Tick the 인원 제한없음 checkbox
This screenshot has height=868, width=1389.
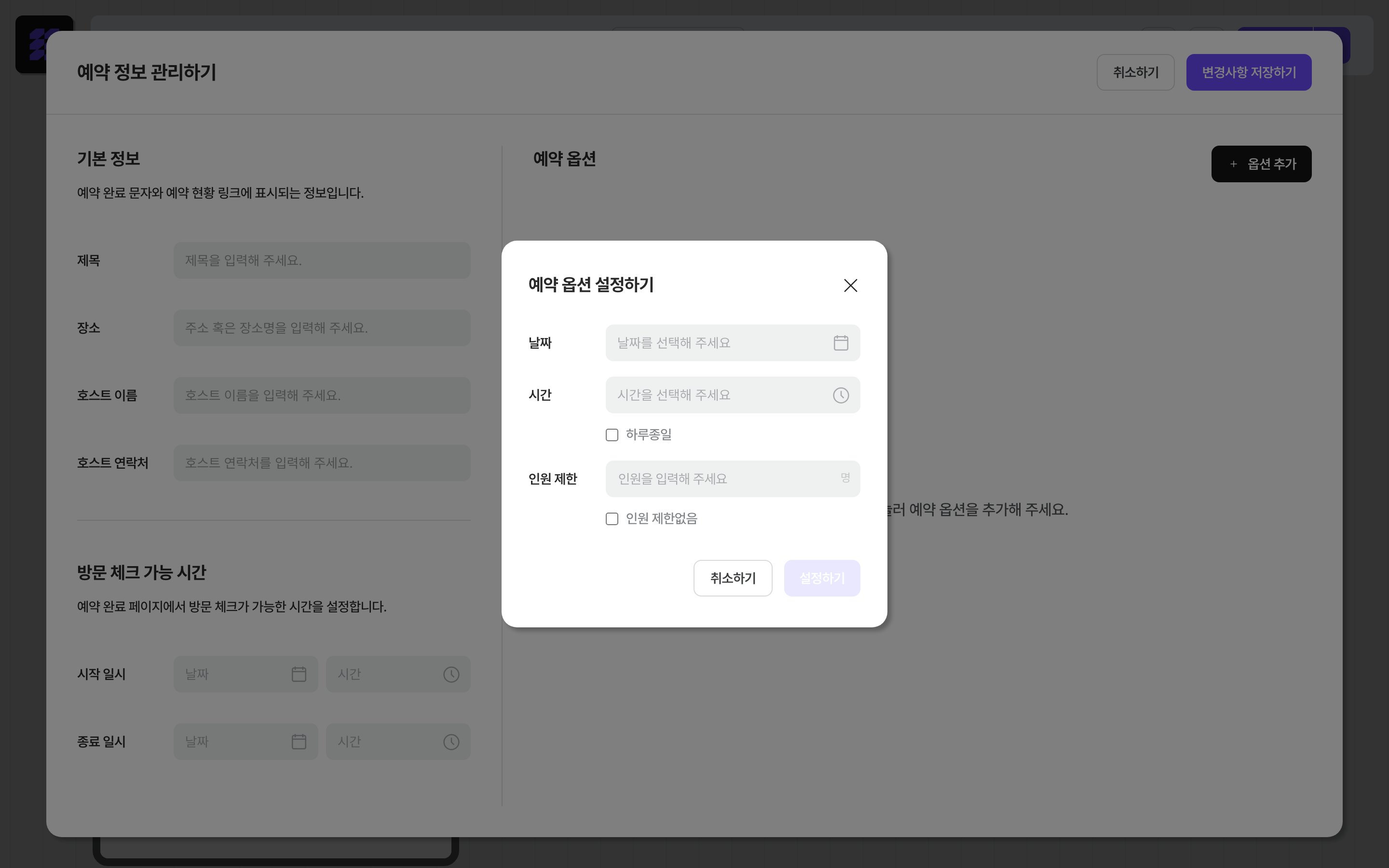pyautogui.click(x=612, y=518)
